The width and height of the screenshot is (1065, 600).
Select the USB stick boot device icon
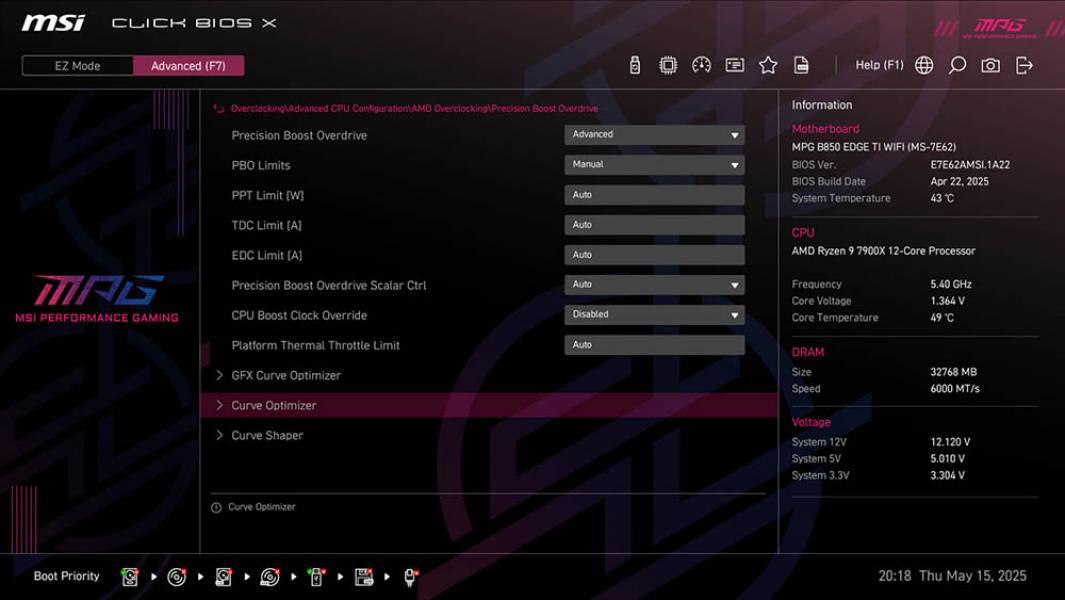click(316, 577)
